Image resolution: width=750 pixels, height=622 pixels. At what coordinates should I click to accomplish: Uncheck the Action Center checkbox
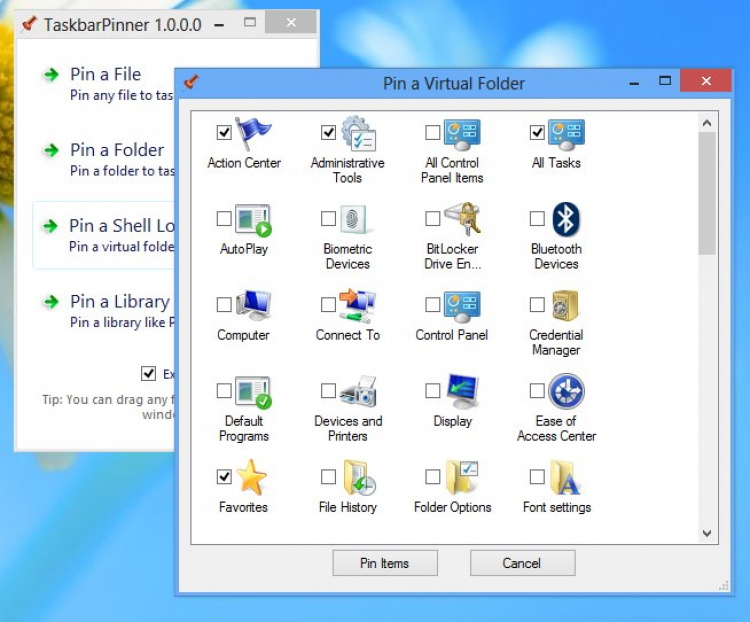coord(224,132)
